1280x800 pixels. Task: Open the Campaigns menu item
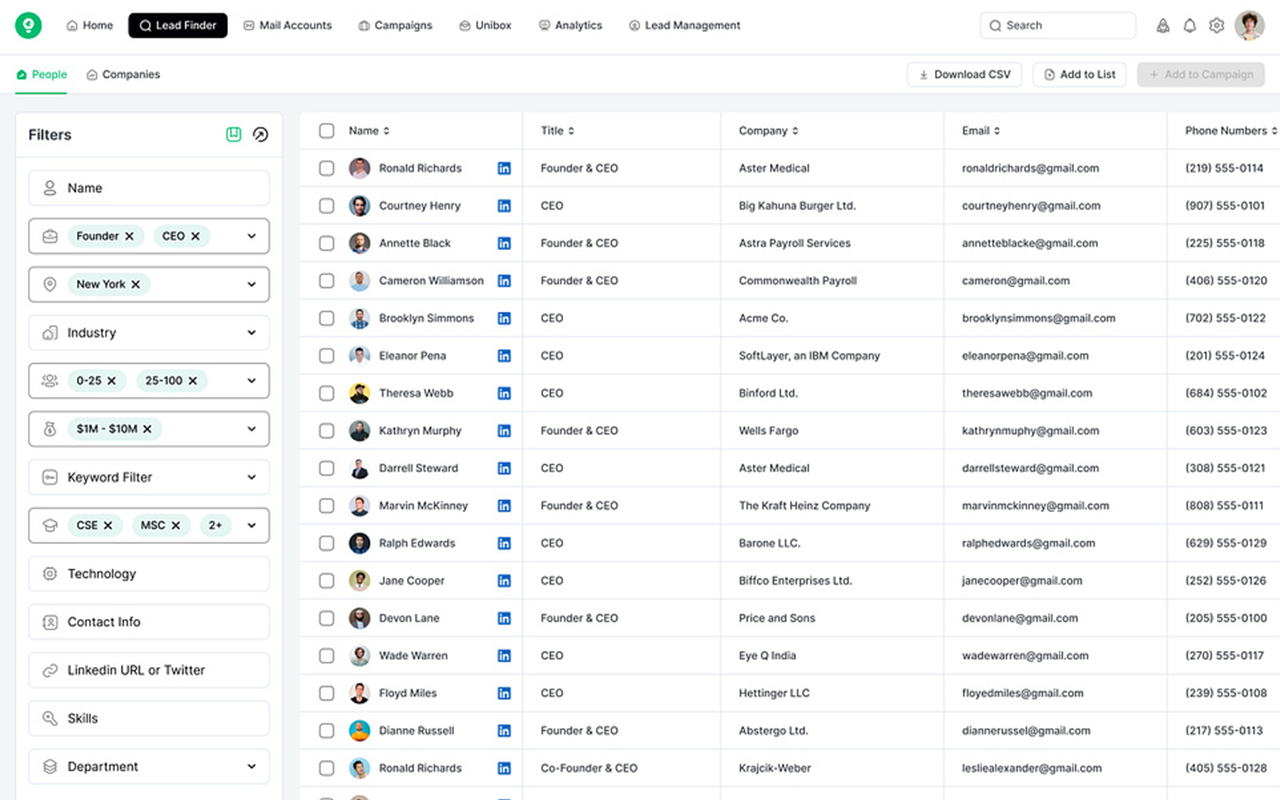pos(395,25)
